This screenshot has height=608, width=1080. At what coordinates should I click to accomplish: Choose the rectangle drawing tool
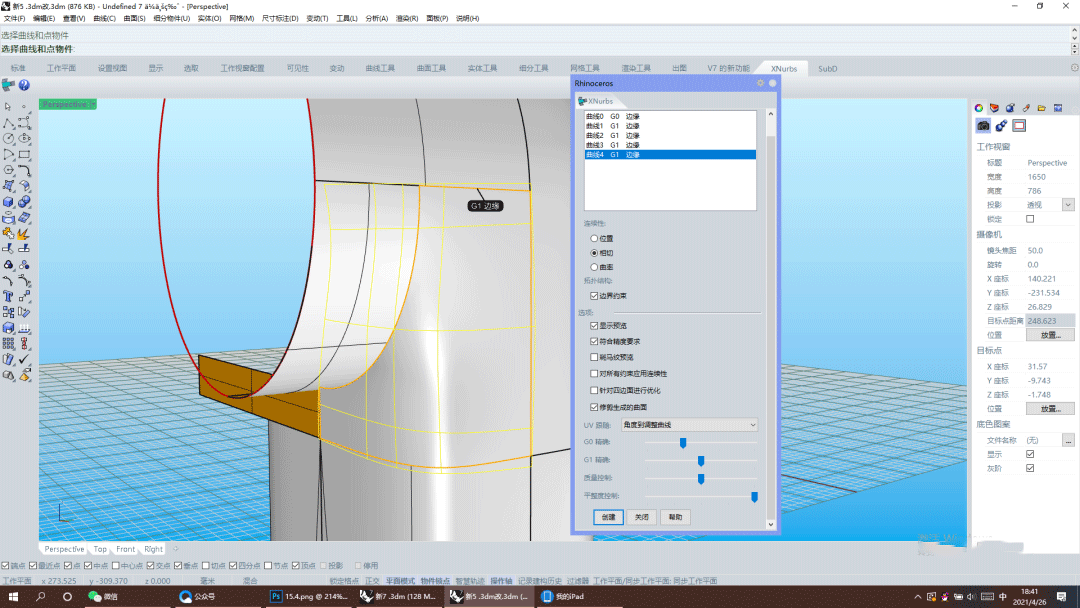click(24, 154)
